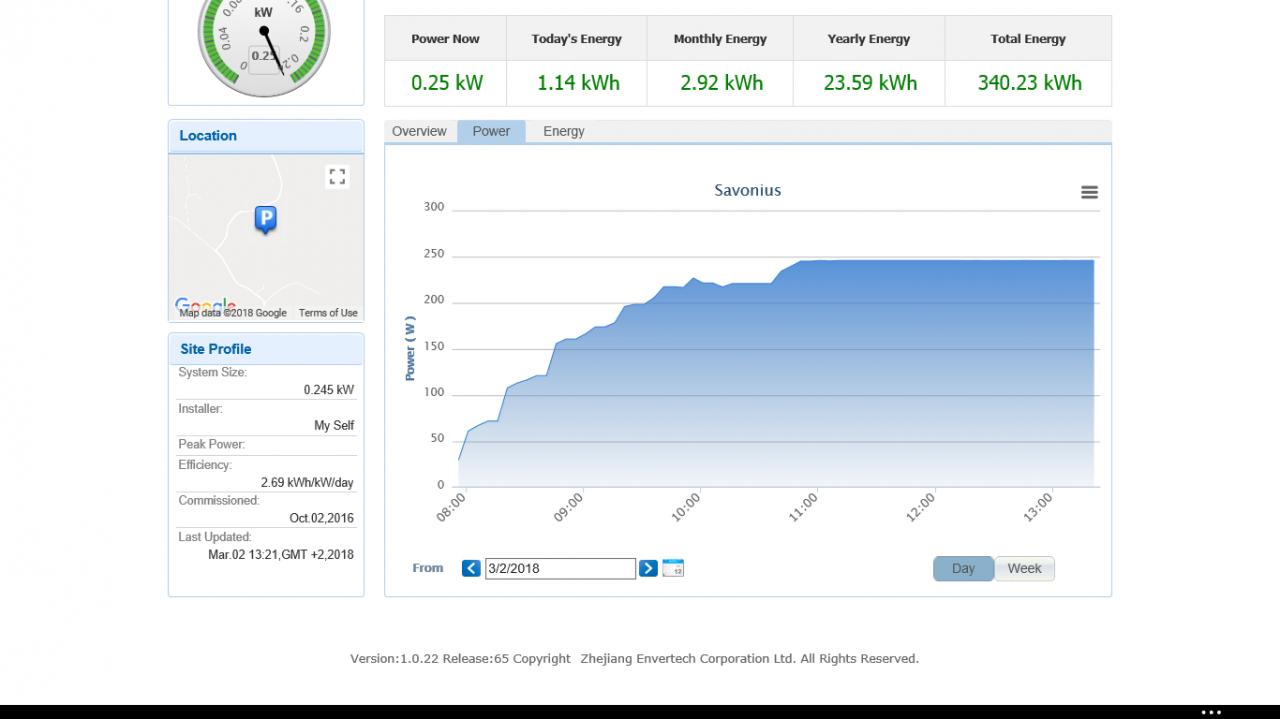Click the Power Now column header
Image resolution: width=1280 pixels, height=719 pixels.
coord(445,39)
